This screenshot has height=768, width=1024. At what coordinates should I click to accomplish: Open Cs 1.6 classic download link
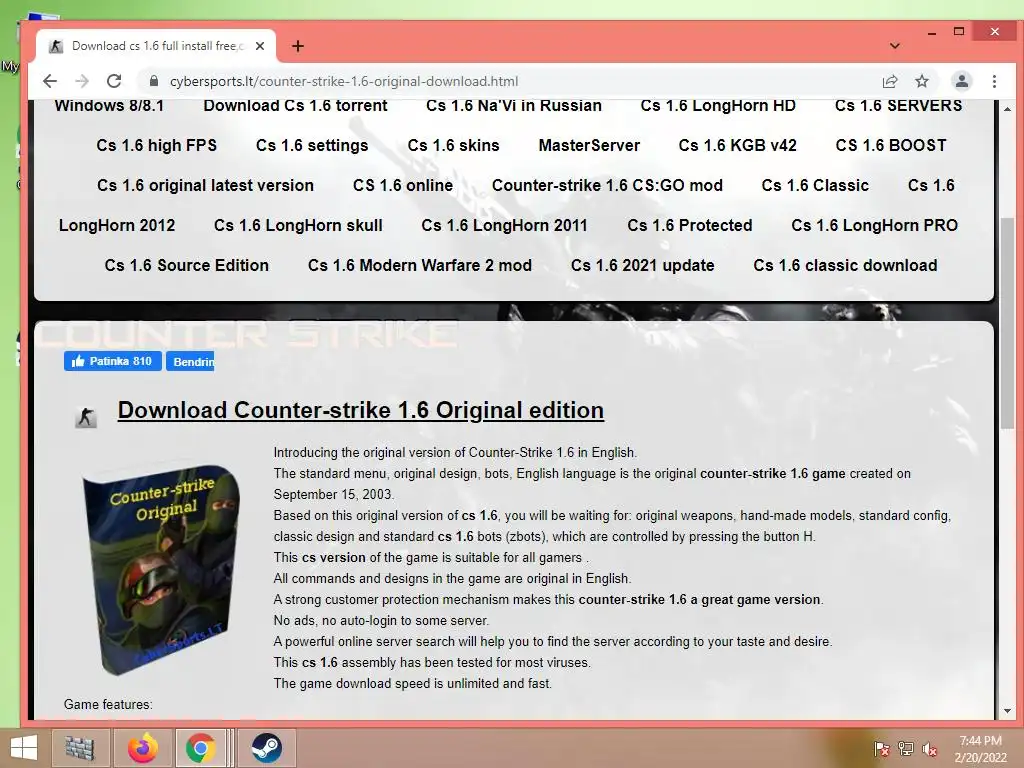point(845,265)
